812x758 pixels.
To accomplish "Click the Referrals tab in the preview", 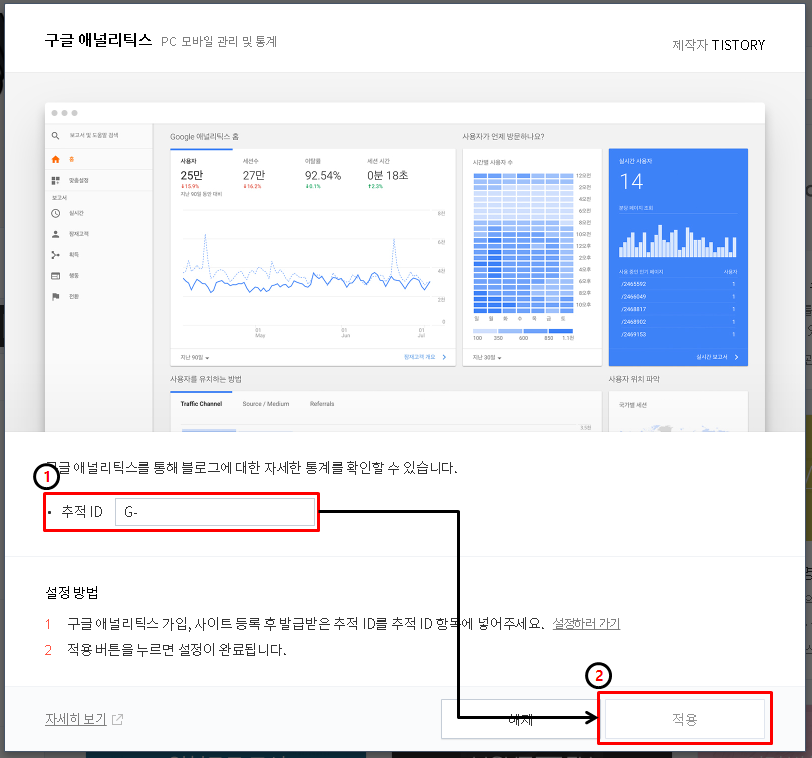I will pos(322,404).
